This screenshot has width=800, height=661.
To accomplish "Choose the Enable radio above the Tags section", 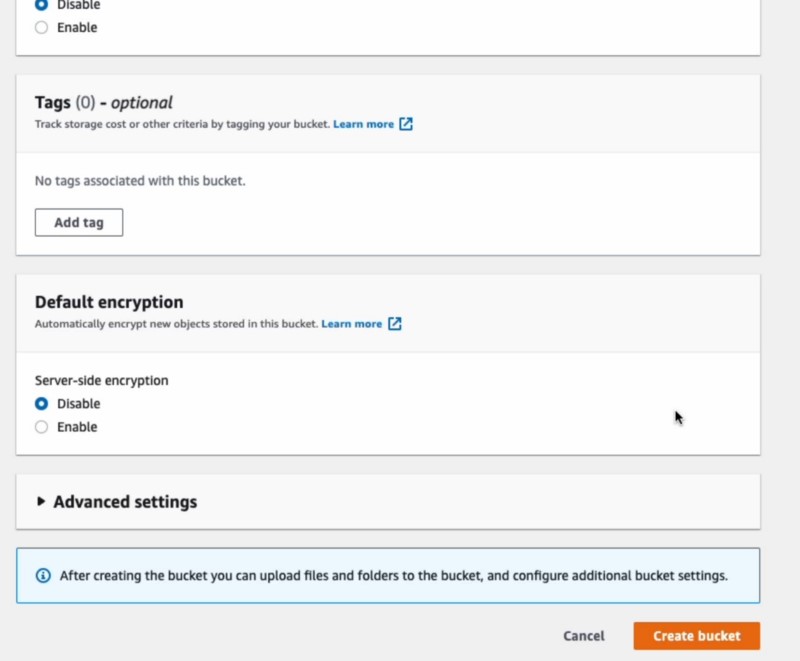I will (x=41, y=28).
